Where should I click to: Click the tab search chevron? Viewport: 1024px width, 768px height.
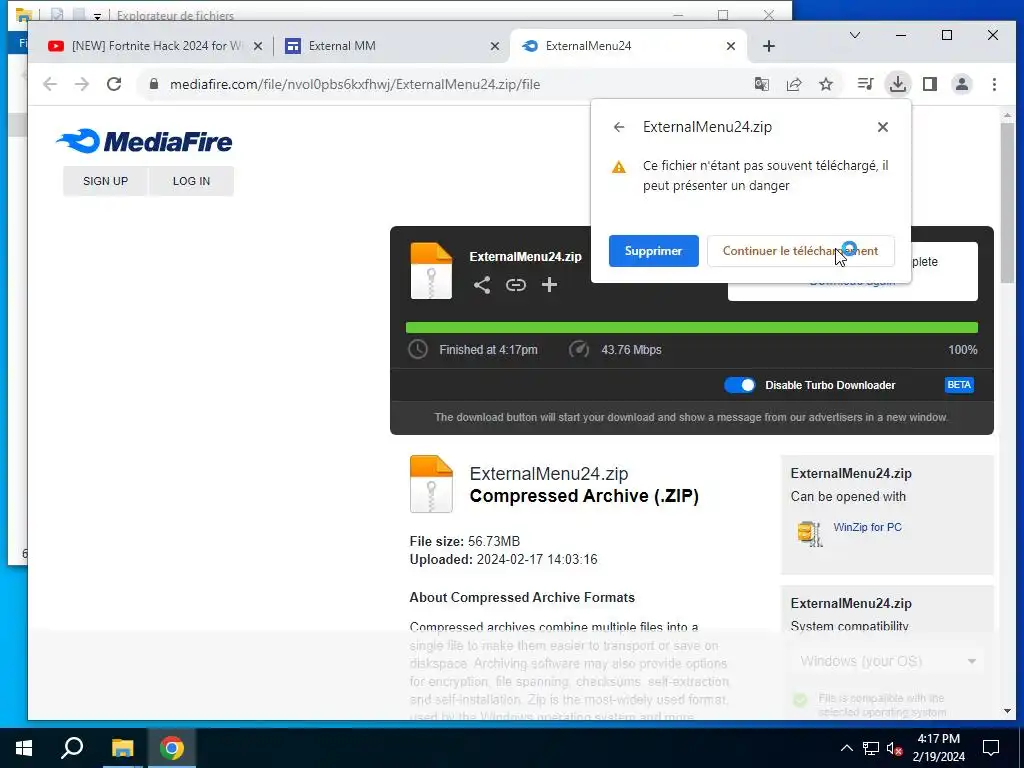(x=854, y=35)
